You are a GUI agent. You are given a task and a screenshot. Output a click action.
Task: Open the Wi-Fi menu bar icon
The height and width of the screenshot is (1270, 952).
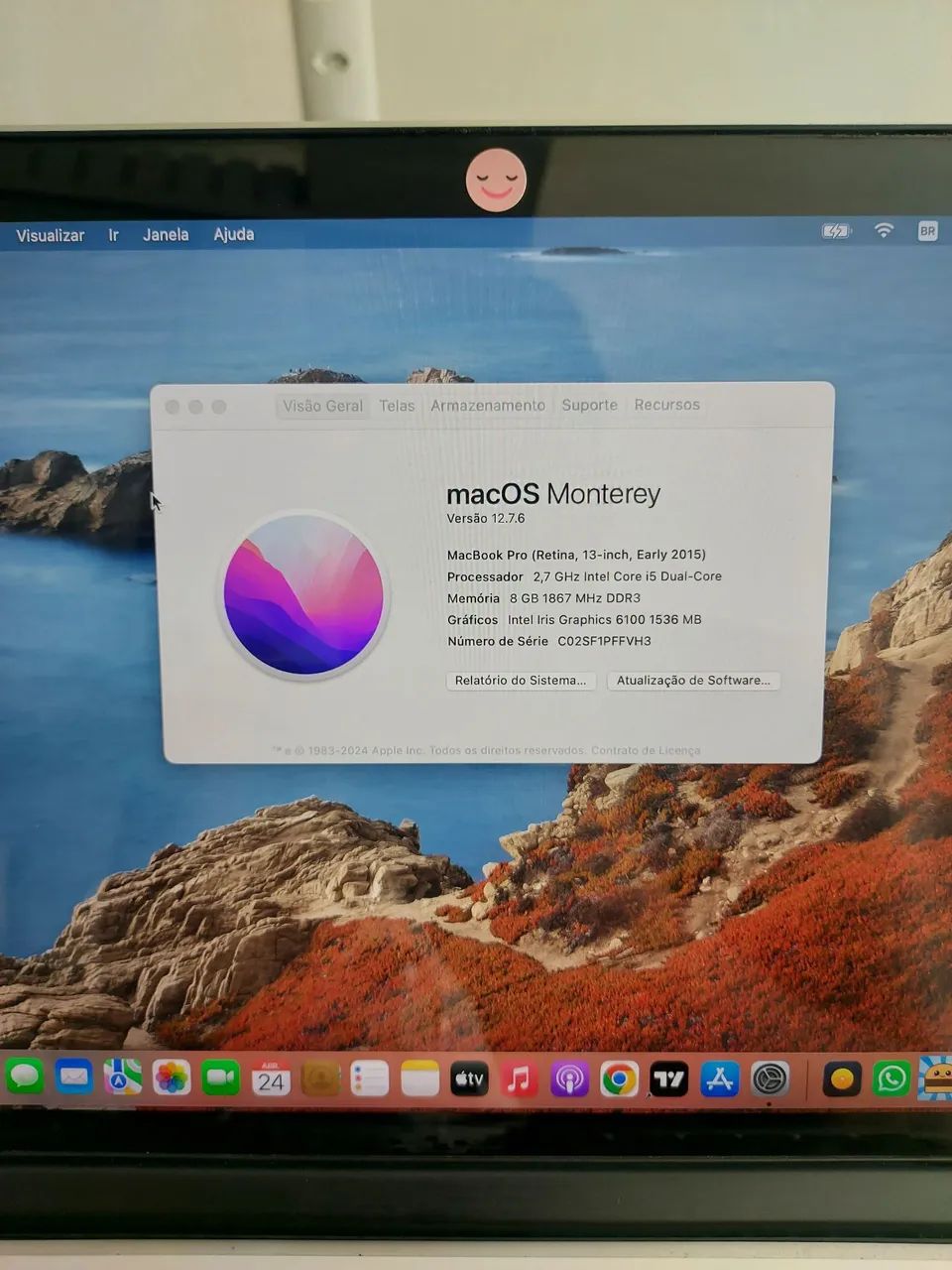pyautogui.click(x=884, y=230)
